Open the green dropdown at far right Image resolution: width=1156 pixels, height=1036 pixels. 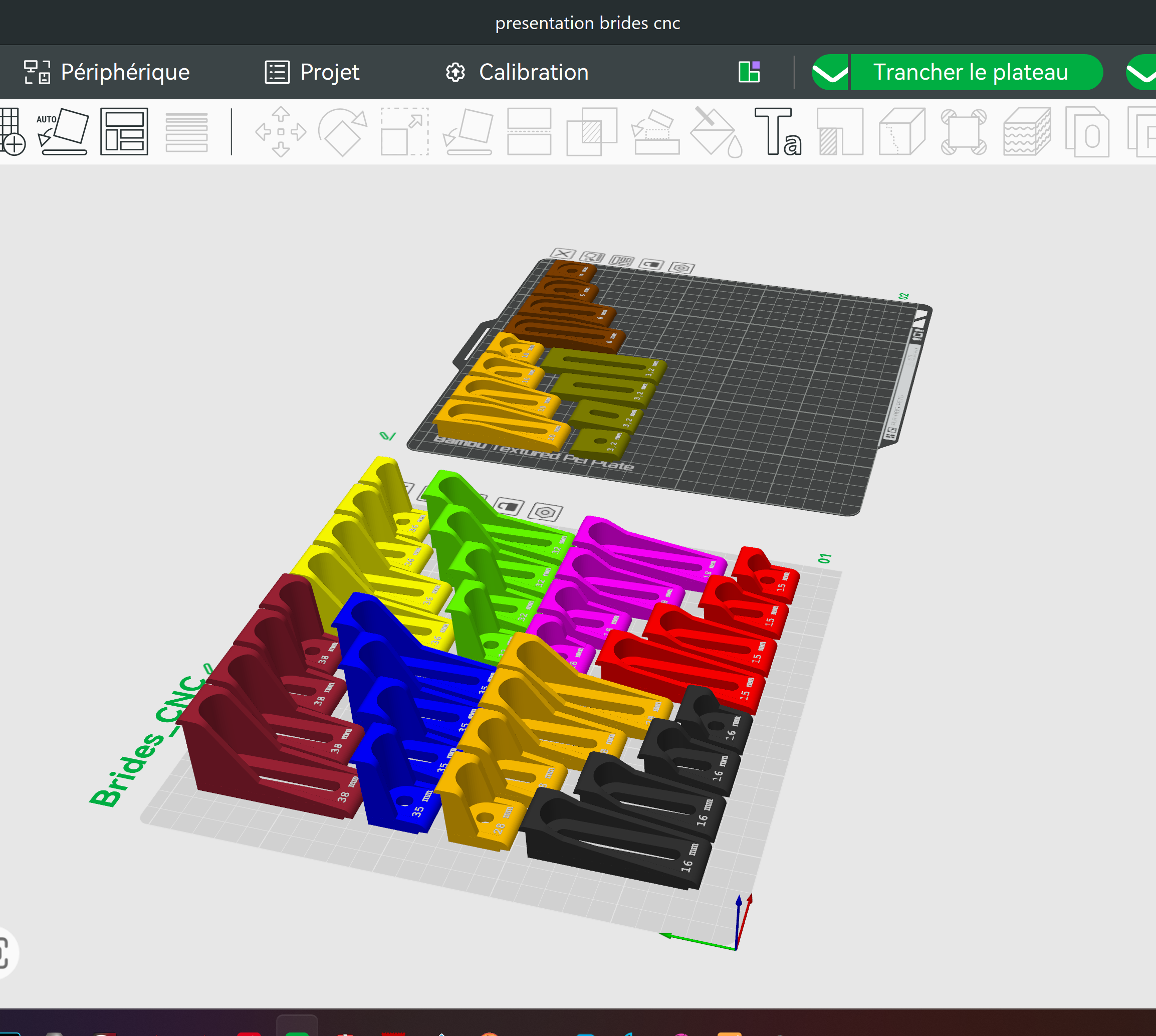[1141, 72]
